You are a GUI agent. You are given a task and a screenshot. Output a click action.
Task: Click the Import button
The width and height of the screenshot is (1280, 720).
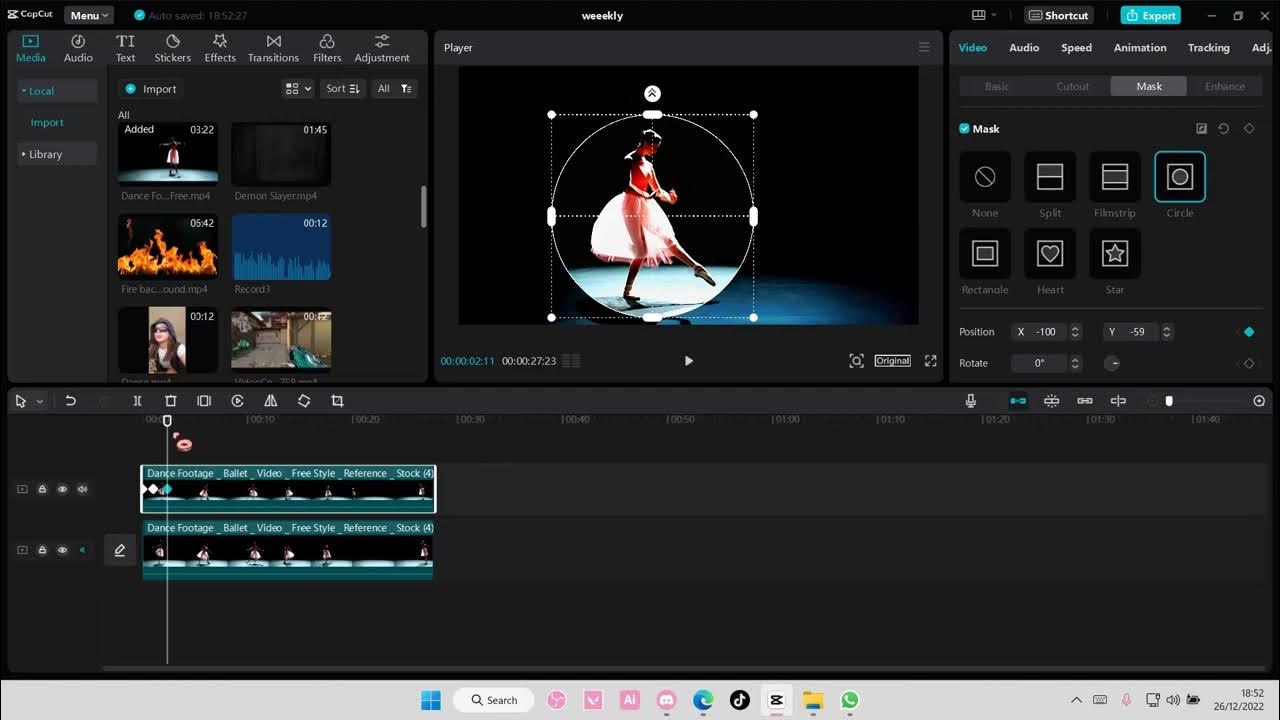pos(151,89)
